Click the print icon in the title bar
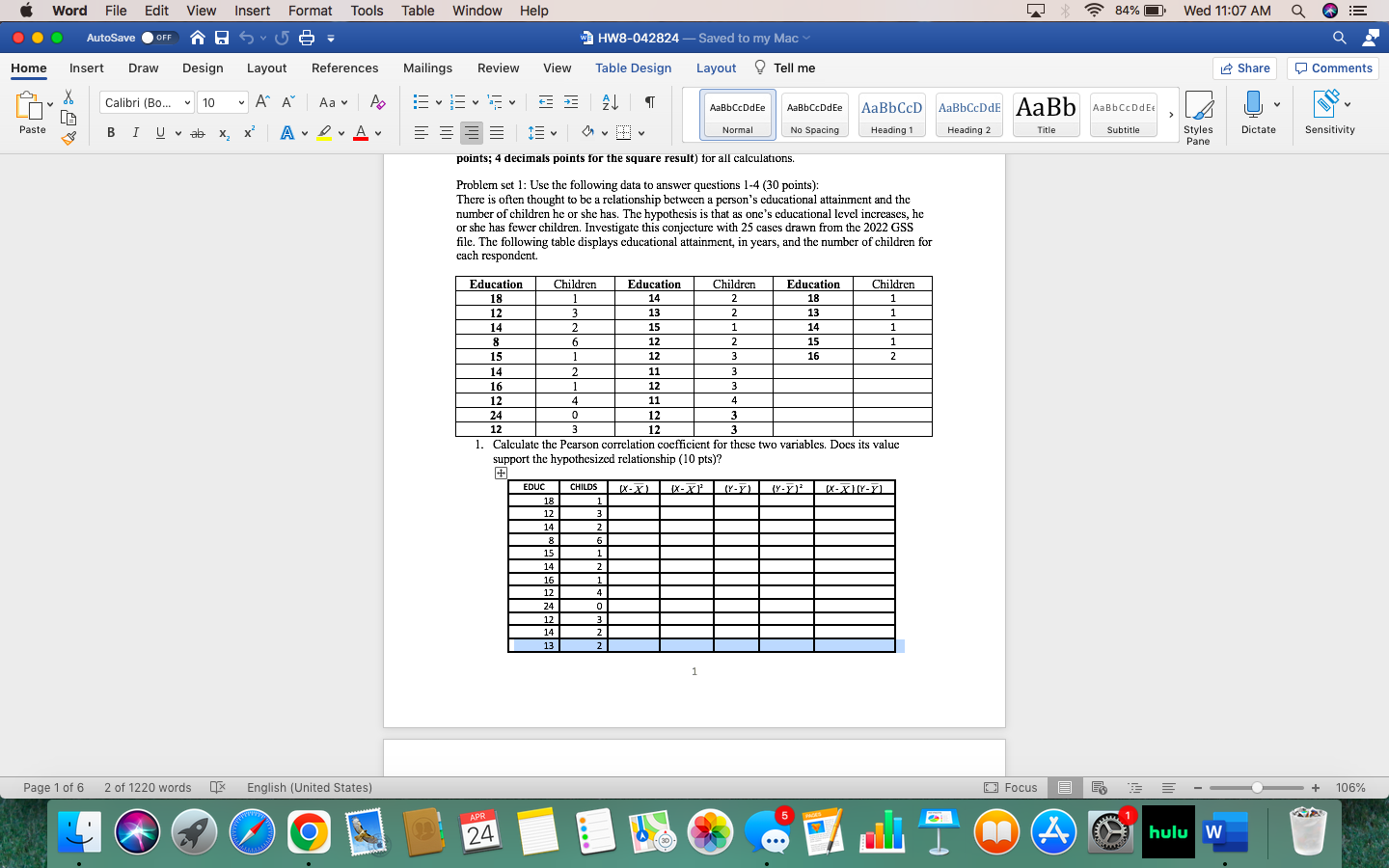The image size is (1389, 868). 304,40
